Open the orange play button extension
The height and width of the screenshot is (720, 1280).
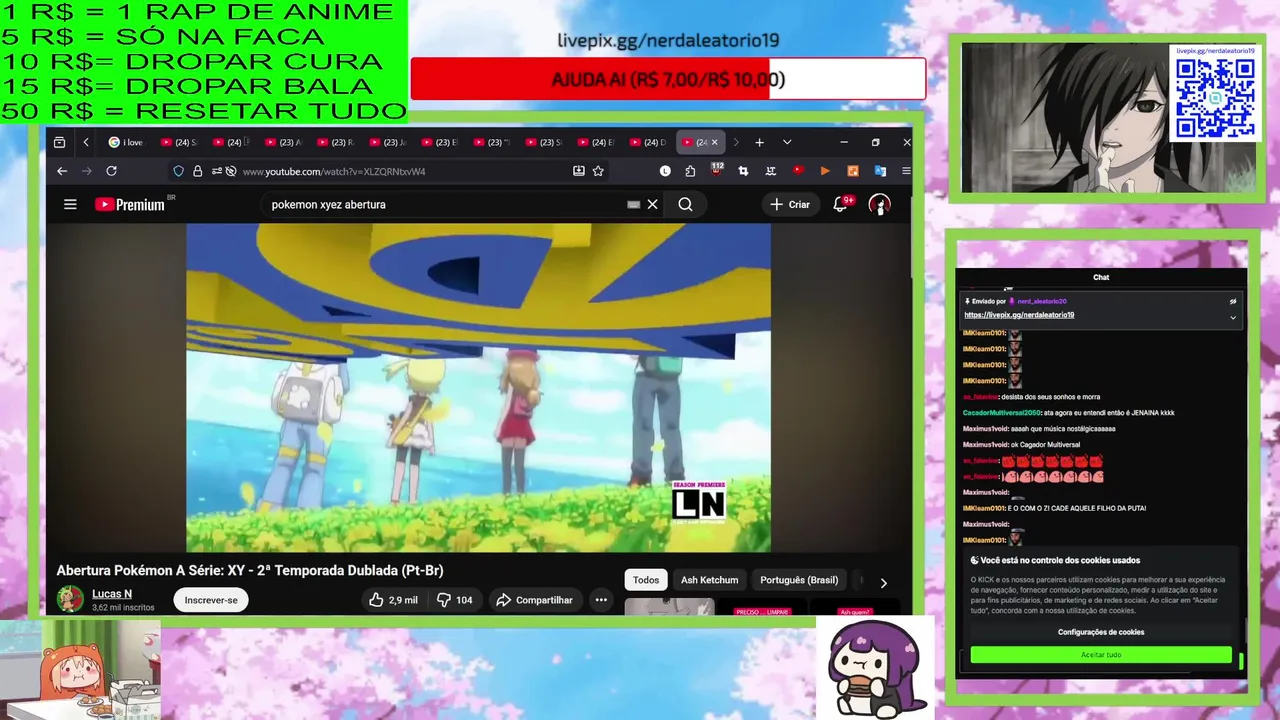[825, 171]
